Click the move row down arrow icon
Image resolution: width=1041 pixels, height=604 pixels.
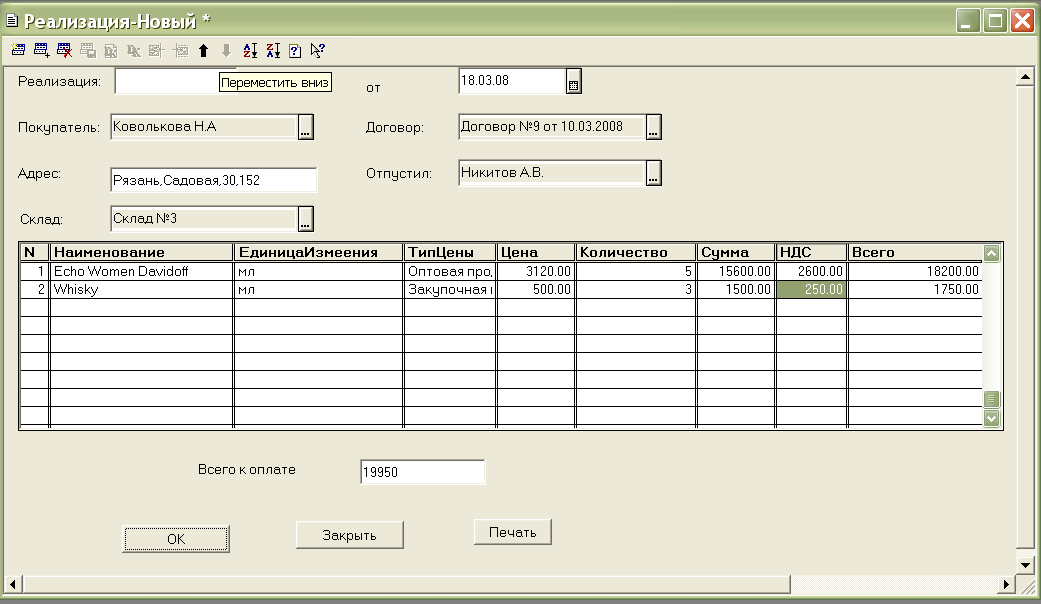[x=226, y=50]
